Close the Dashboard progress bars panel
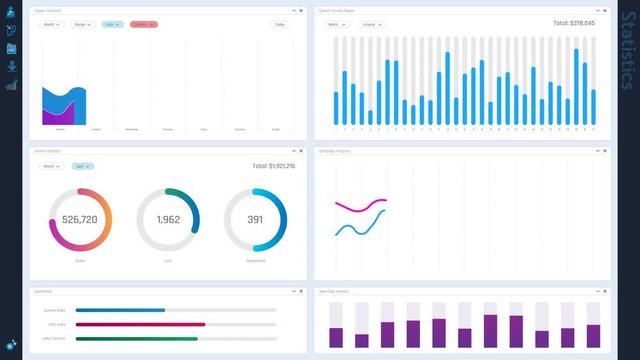640x360 pixels. pyautogui.click(x=301, y=291)
